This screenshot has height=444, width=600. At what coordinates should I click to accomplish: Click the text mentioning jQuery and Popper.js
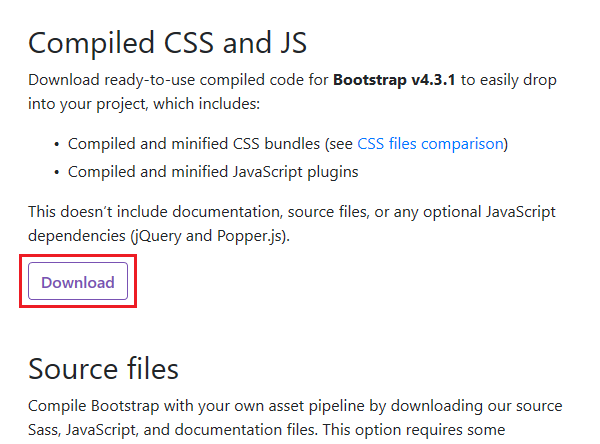tap(159, 236)
